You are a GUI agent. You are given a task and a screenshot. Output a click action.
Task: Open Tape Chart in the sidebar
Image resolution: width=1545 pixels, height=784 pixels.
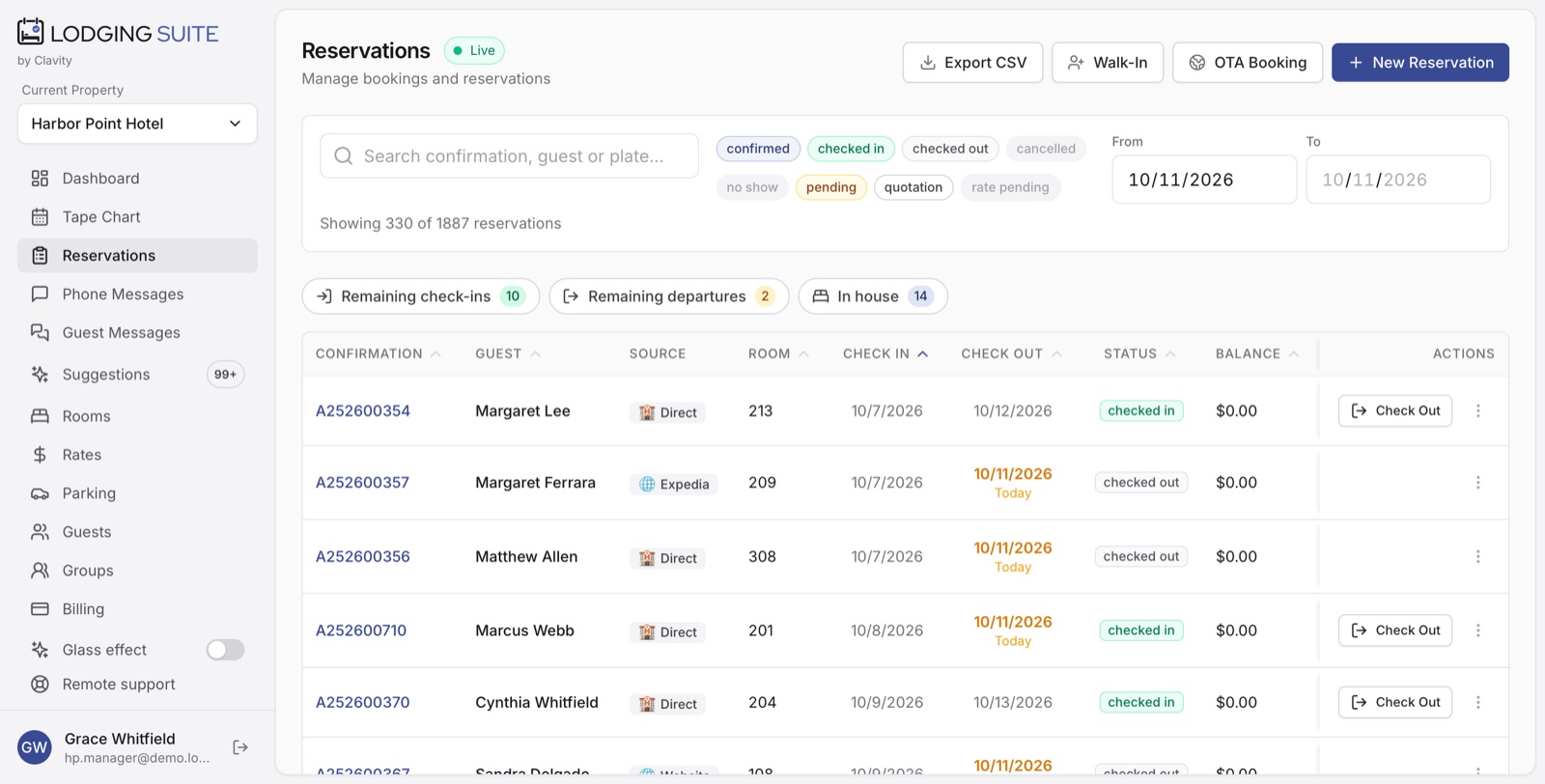click(x=137, y=217)
